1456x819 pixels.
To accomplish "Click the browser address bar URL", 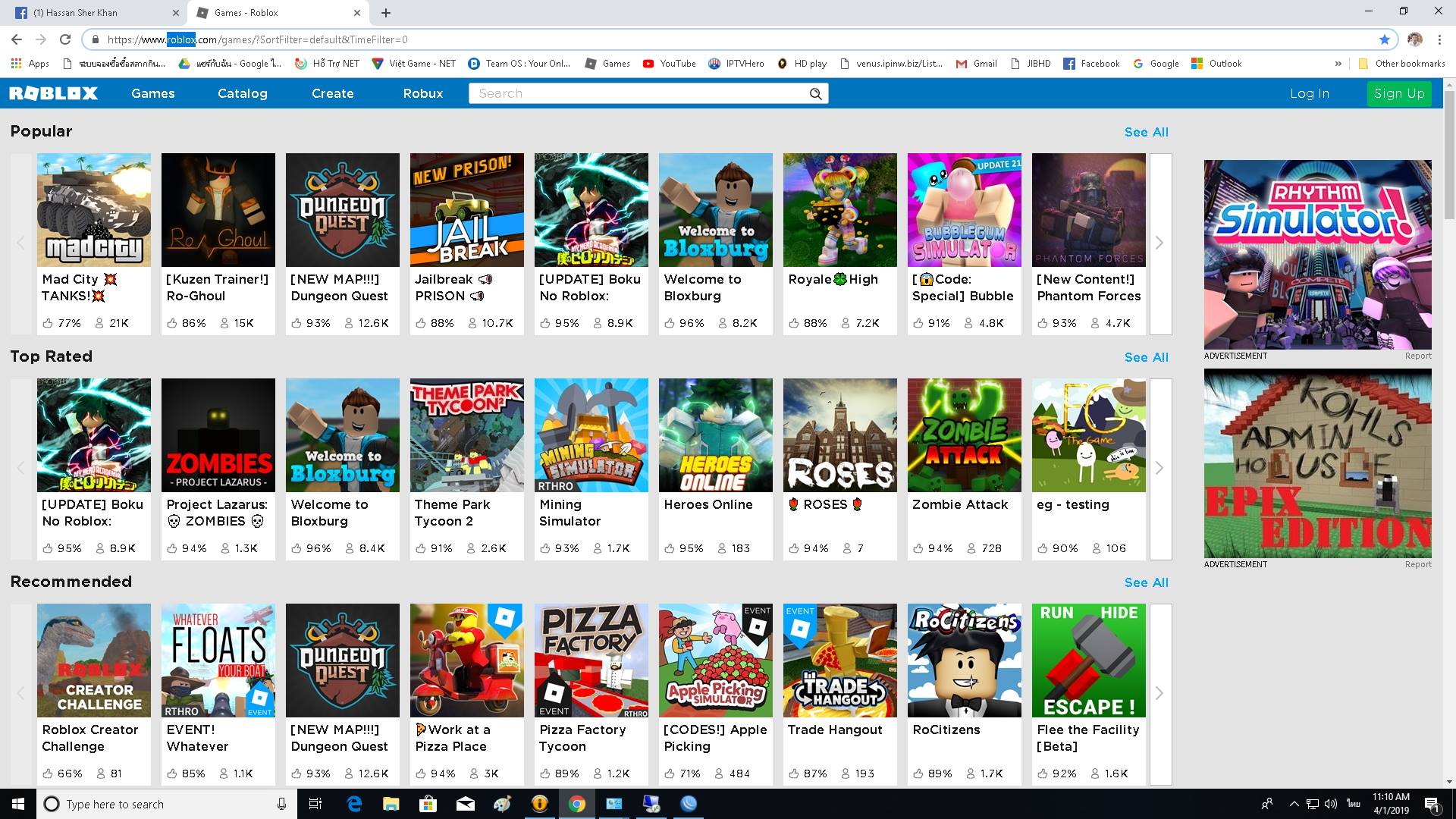I will (x=257, y=39).
